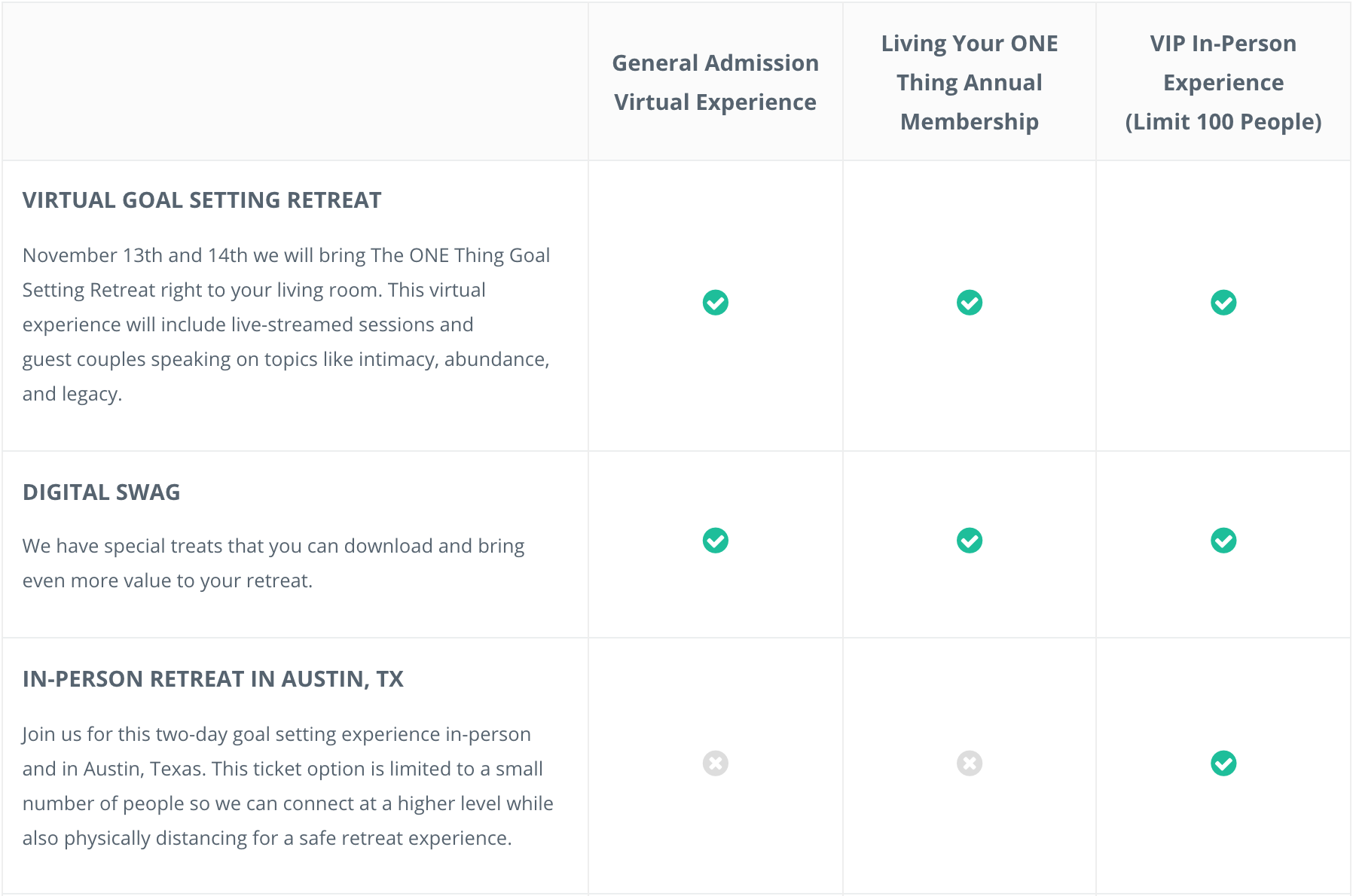Image resolution: width=1353 pixels, height=896 pixels.
Task: Click the Austin, Texas two-day experience description
Action: pos(288,786)
